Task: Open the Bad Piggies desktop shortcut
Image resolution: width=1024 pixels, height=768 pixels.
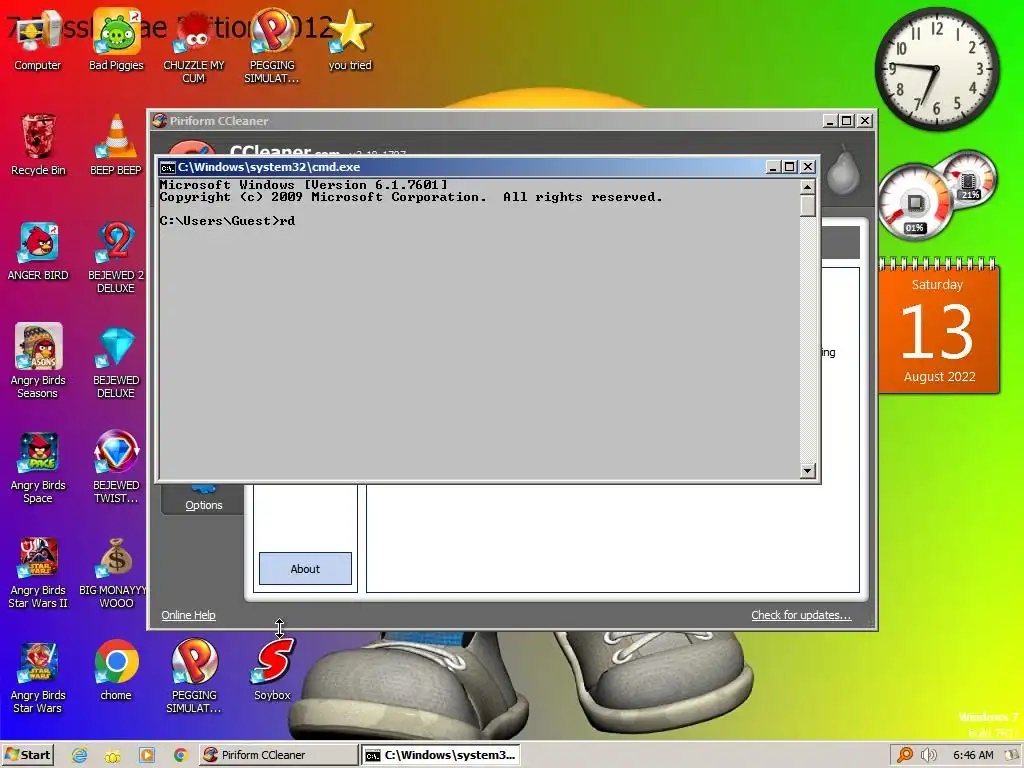Action: coord(116,40)
